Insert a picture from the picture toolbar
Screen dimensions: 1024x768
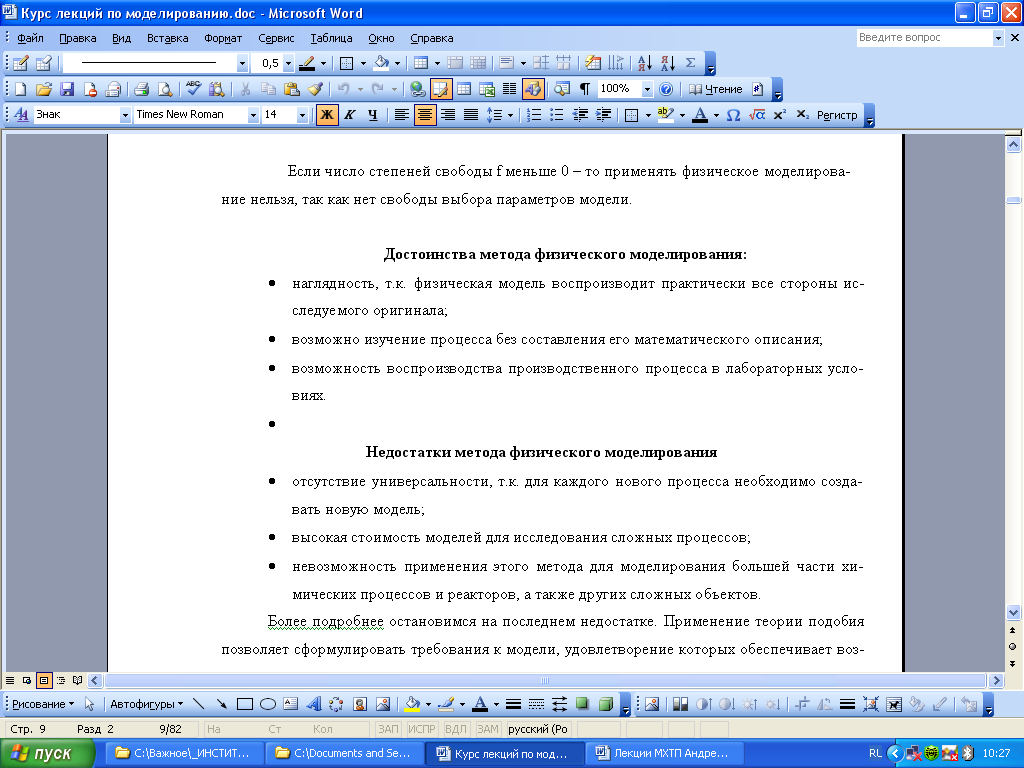click(652, 704)
